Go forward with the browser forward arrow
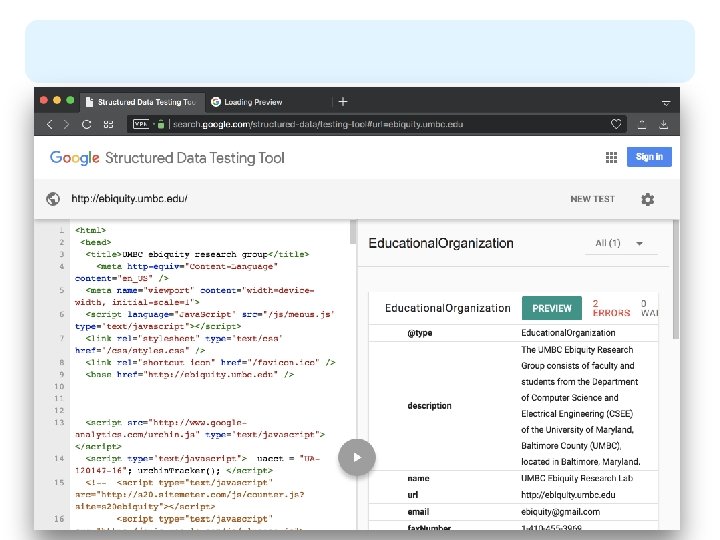 pyautogui.click(x=67, y=124)
